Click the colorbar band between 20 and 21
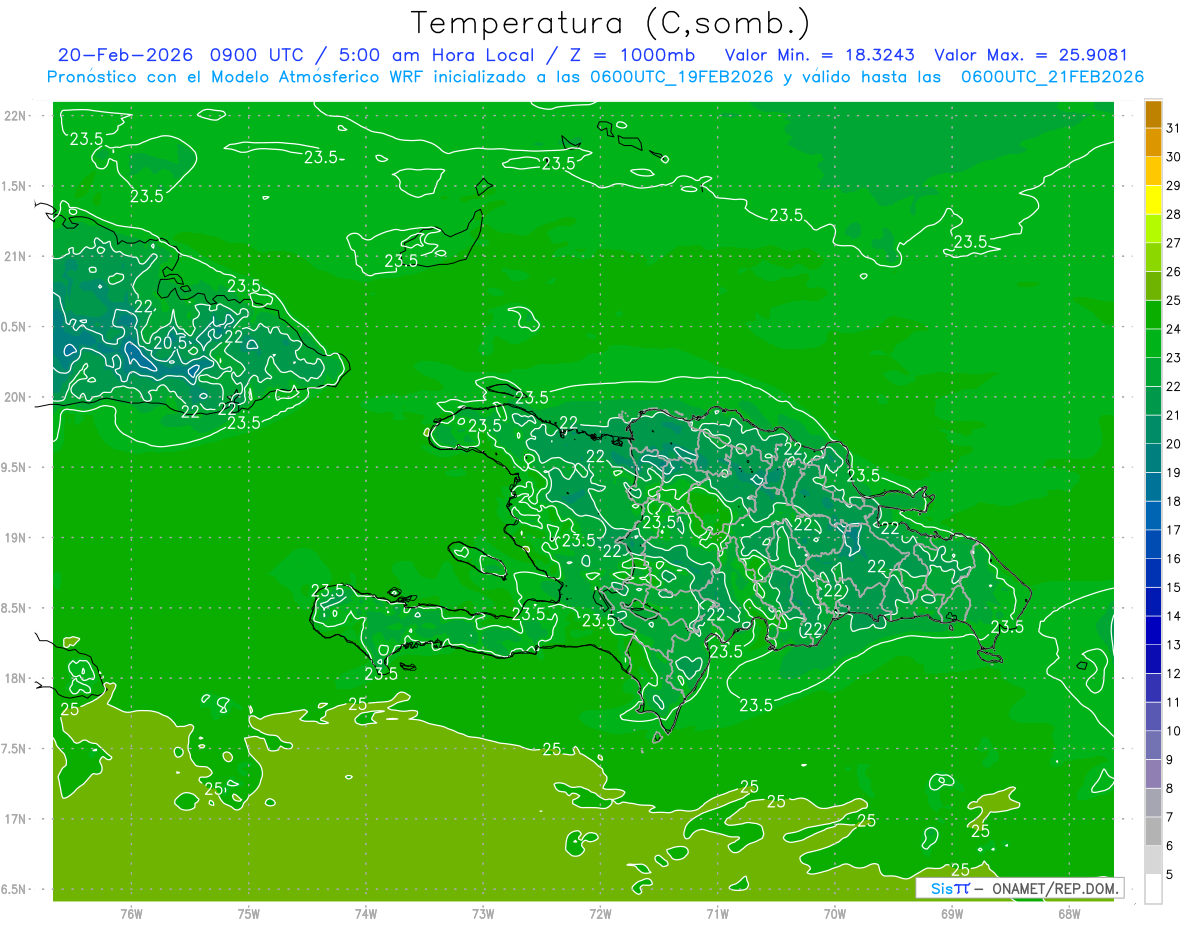The height and width of the screenshot is (927, 1200). [1153, 430]
